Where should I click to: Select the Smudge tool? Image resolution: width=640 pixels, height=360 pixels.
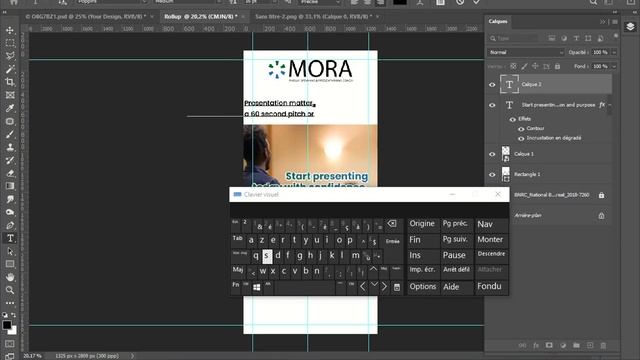point(10,199)
